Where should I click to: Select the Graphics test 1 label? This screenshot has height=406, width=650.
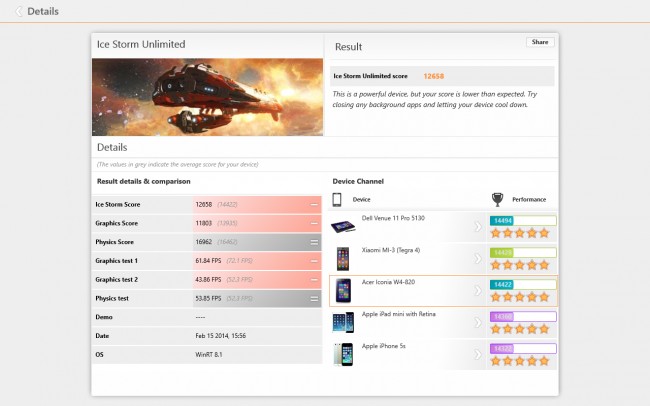tap(116, 261)
